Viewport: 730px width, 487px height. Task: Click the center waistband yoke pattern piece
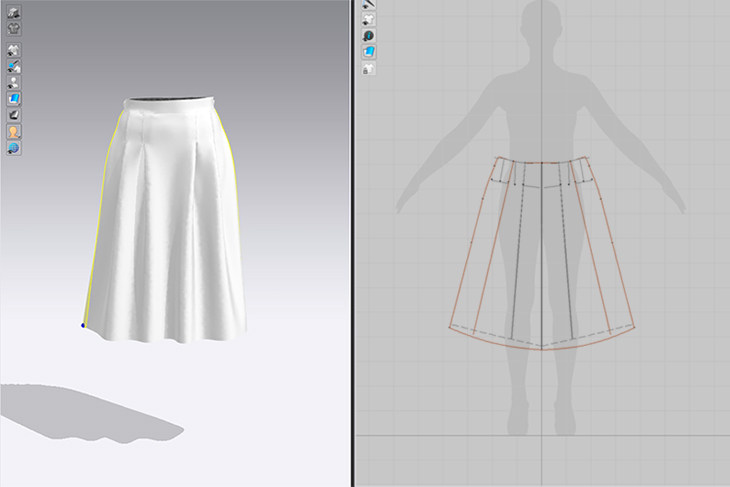pos(541,175)
